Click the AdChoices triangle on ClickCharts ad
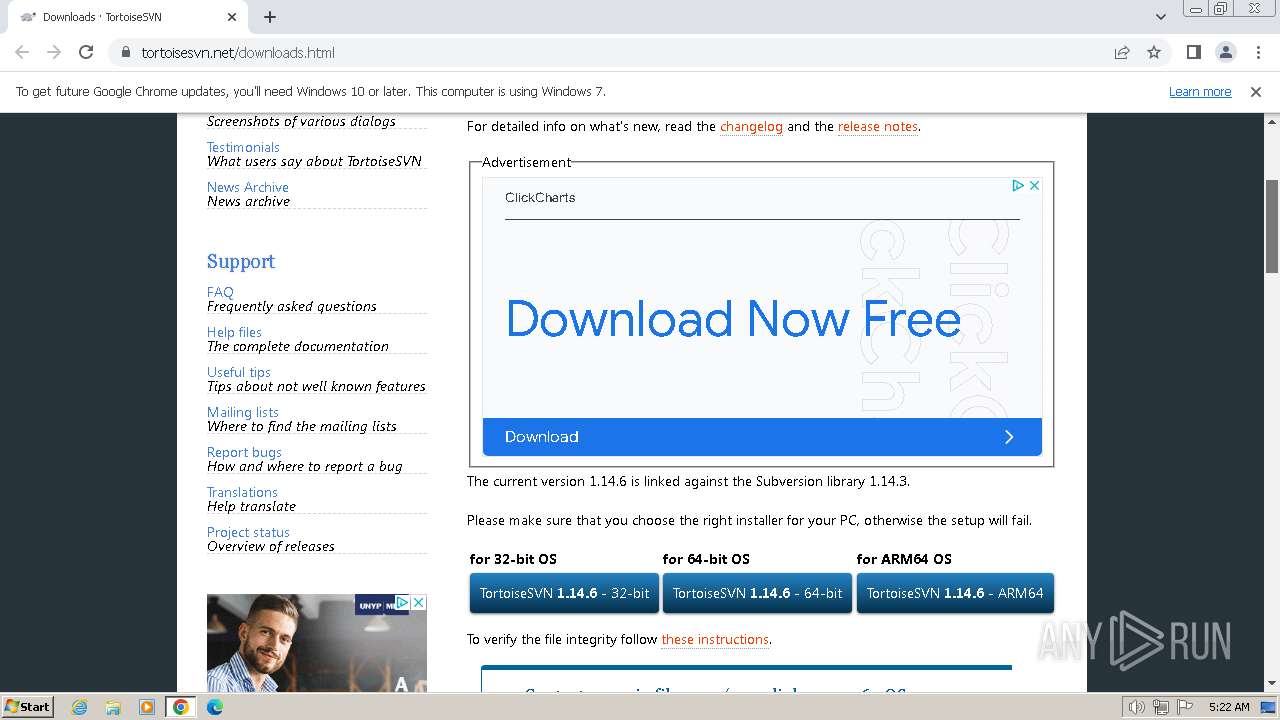Screen dimensions: 1280x720 (1018, 185)
